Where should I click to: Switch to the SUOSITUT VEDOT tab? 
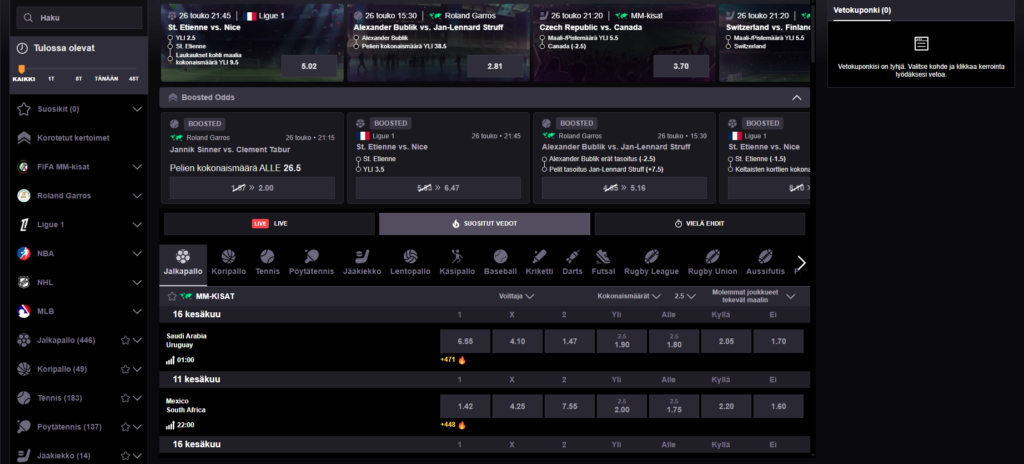[485, 224]
